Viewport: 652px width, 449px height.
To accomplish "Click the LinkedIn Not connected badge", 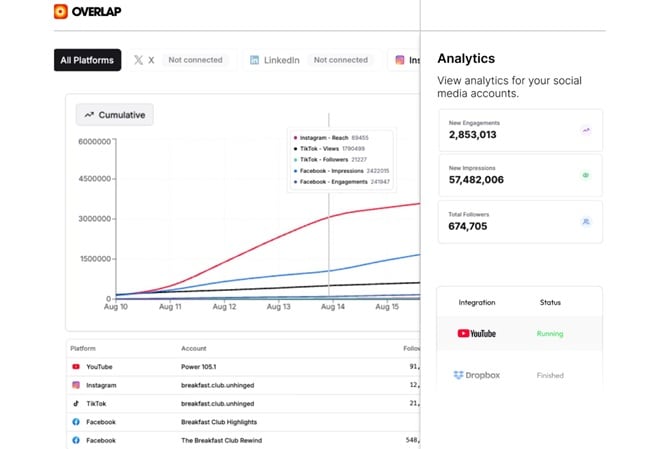I will click(x=341, y=60).
